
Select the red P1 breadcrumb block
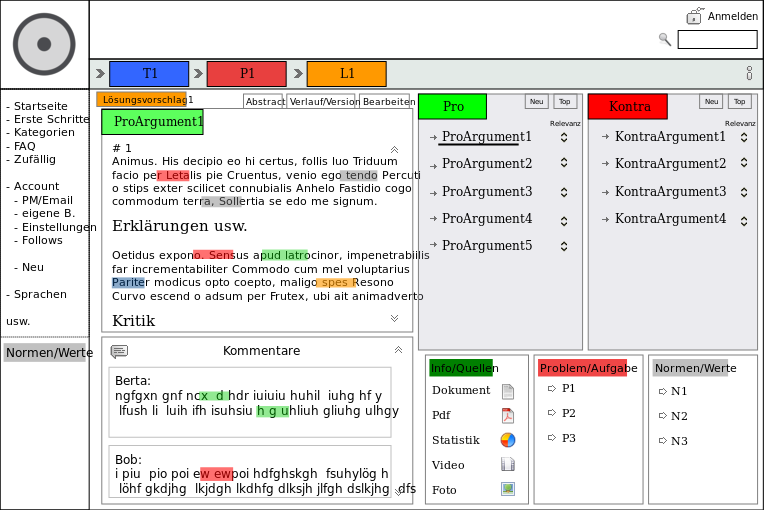coord(247,74)
